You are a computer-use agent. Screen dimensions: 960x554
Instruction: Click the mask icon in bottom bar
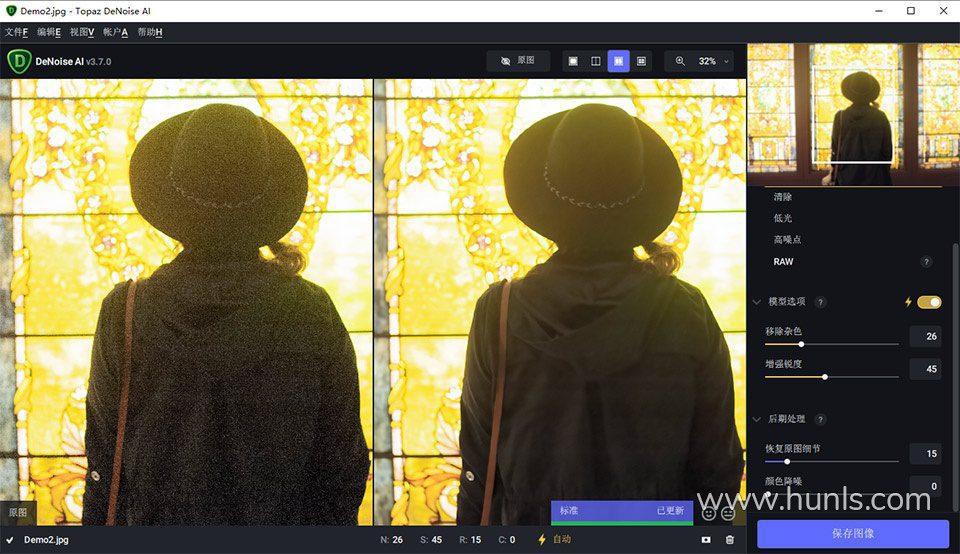pos(706,540)
